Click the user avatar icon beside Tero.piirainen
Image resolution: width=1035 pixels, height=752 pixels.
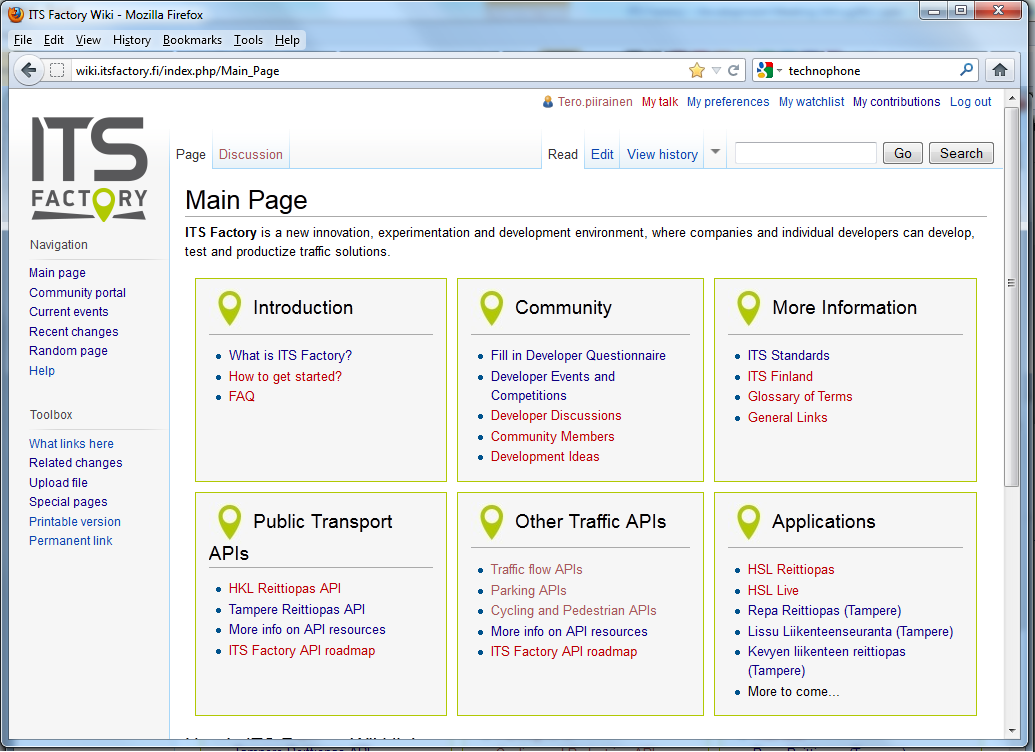tap(548, 102)
